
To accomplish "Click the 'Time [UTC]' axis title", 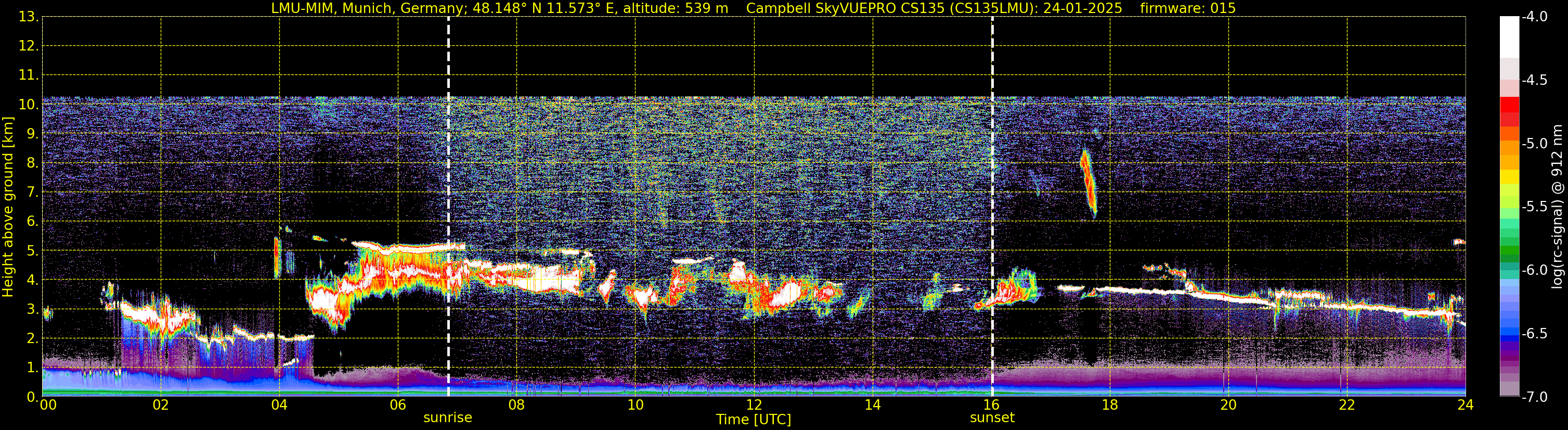I will [754, 420].
